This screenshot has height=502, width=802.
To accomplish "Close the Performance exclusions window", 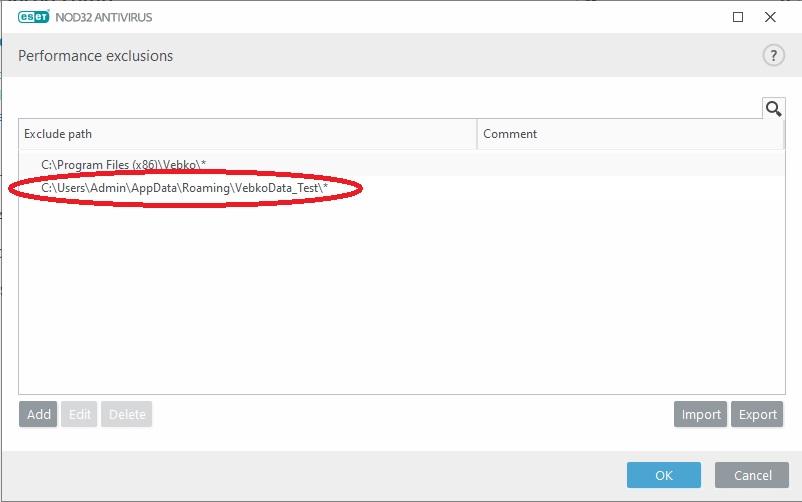I will (x=770, y=17).
